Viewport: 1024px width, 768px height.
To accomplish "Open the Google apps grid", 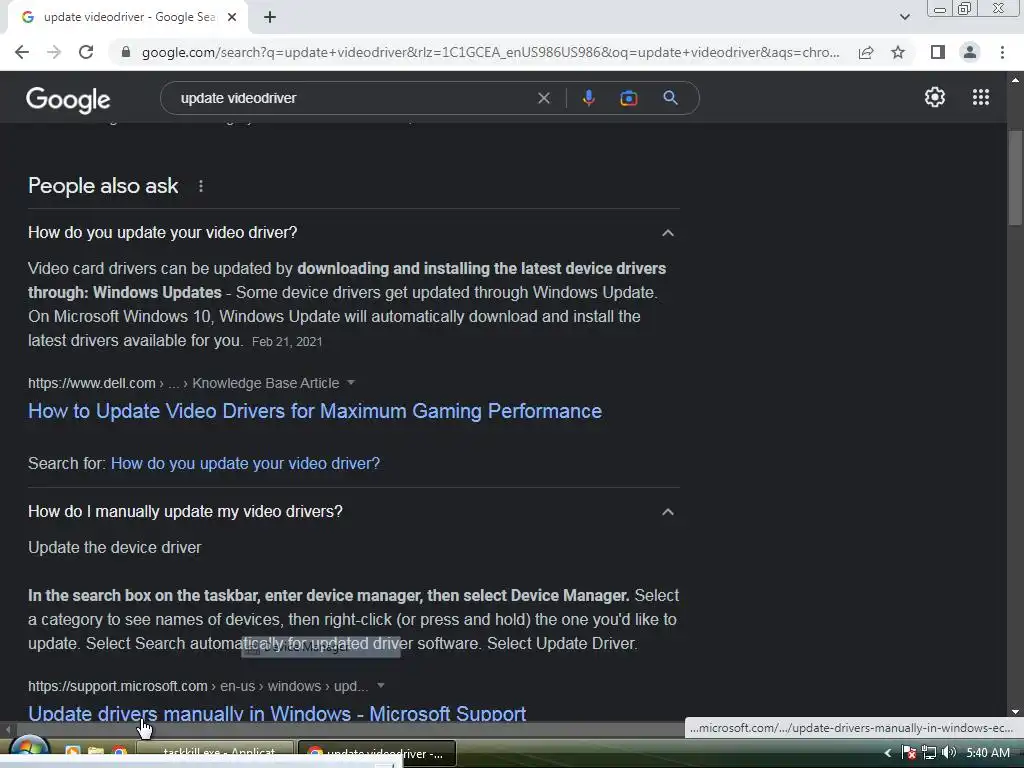I will point(980,97).
